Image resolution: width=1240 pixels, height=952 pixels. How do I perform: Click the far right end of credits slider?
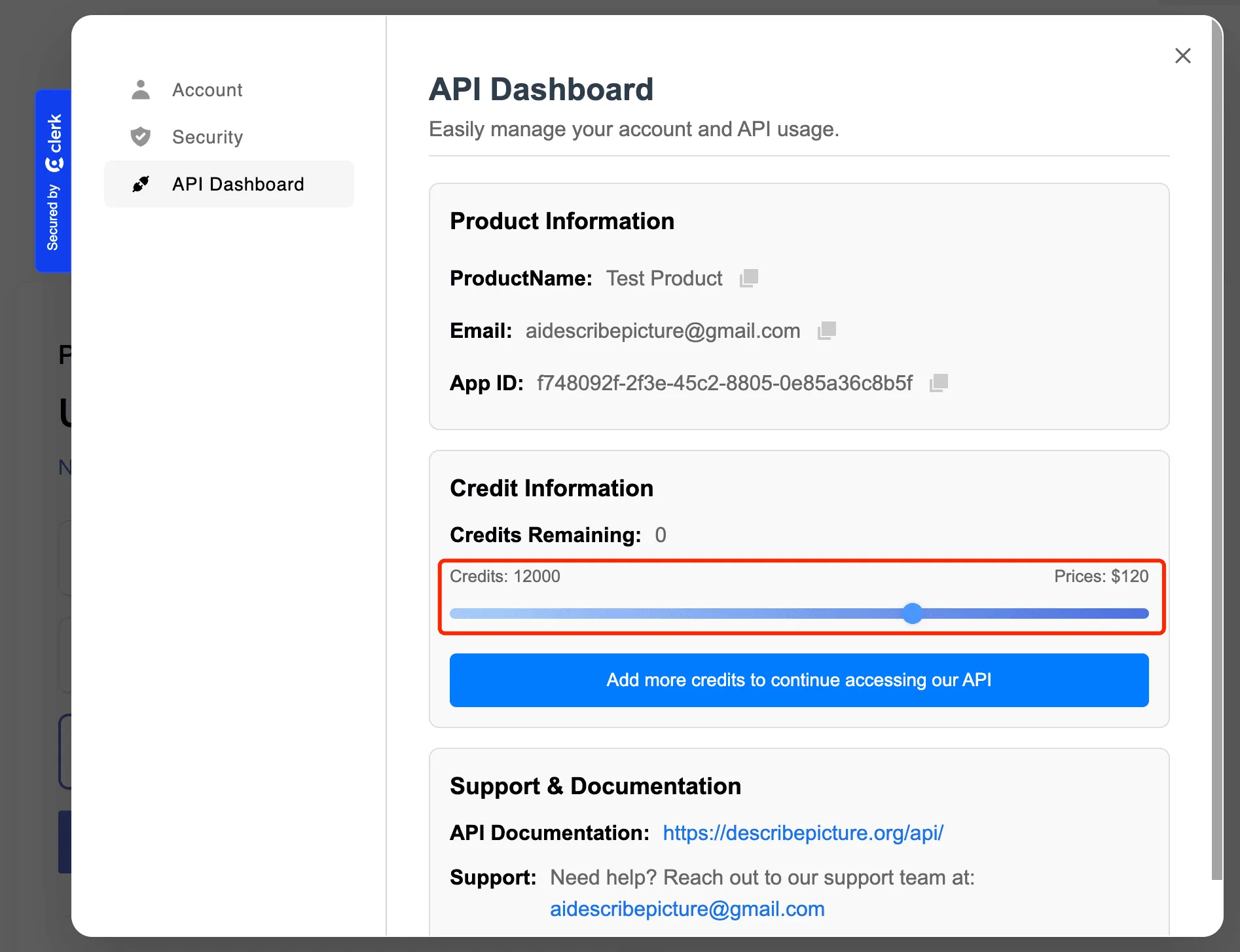[1144, 613]
